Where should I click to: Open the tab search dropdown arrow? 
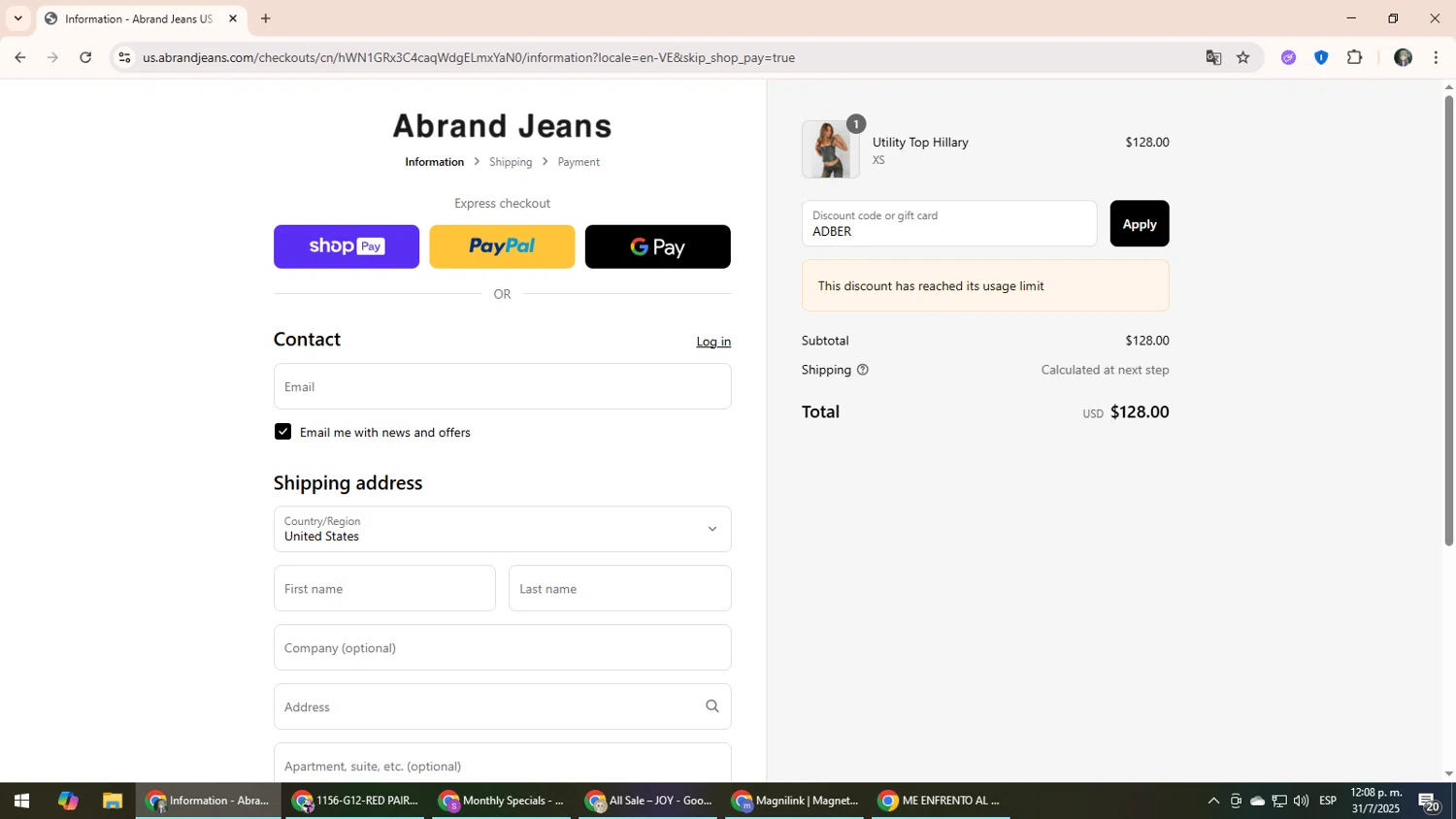(x=17, y=18)
